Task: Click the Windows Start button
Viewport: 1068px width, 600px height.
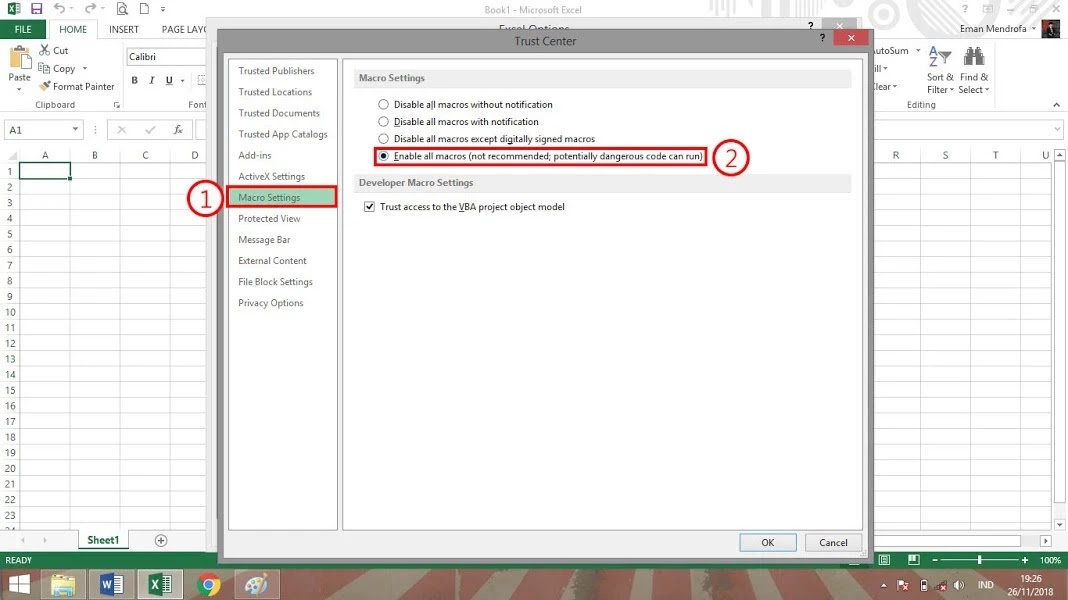Action: pyautogui.click(x=19, y=584)
